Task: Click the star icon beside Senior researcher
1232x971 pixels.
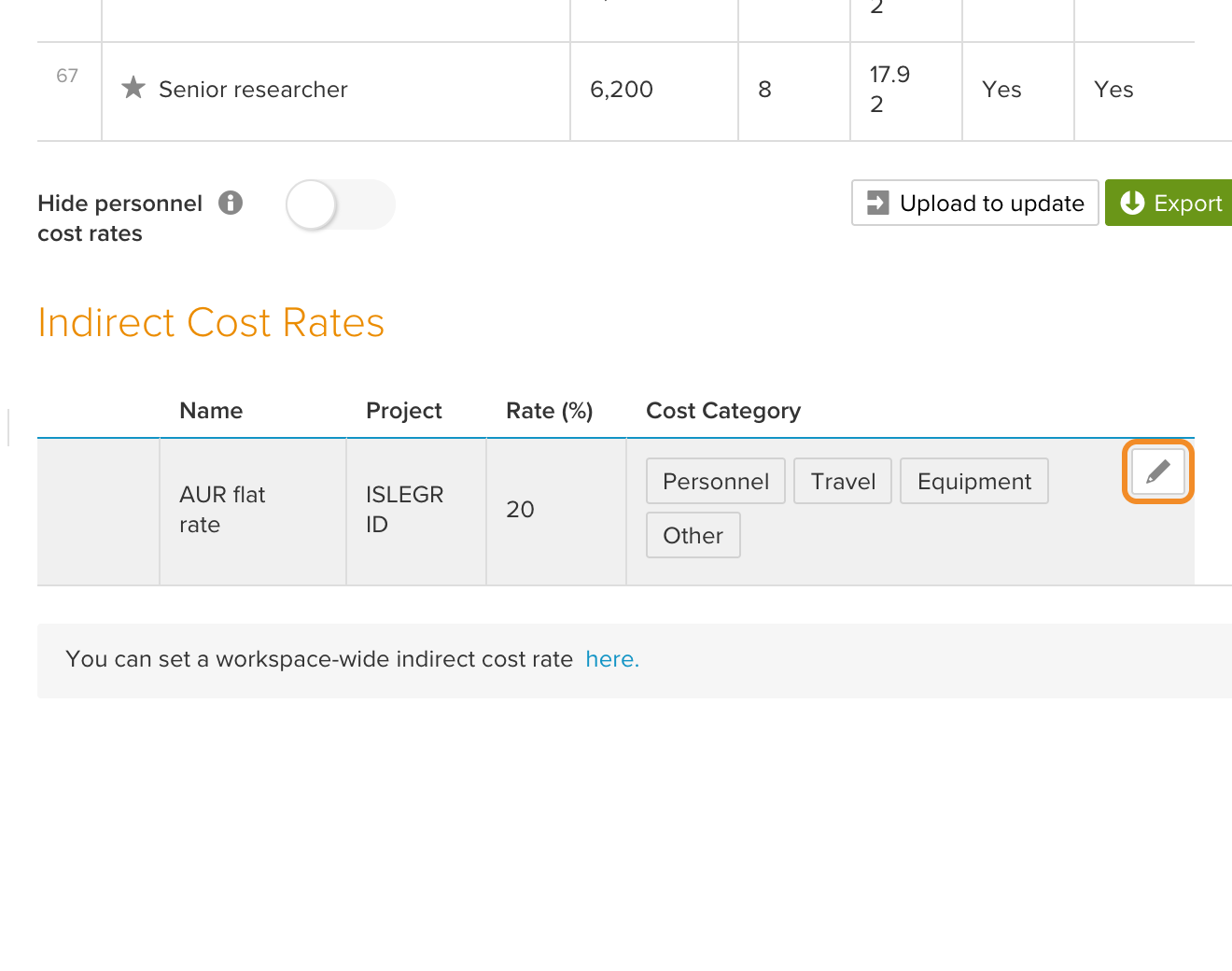Action: click(x=133, y=88)
